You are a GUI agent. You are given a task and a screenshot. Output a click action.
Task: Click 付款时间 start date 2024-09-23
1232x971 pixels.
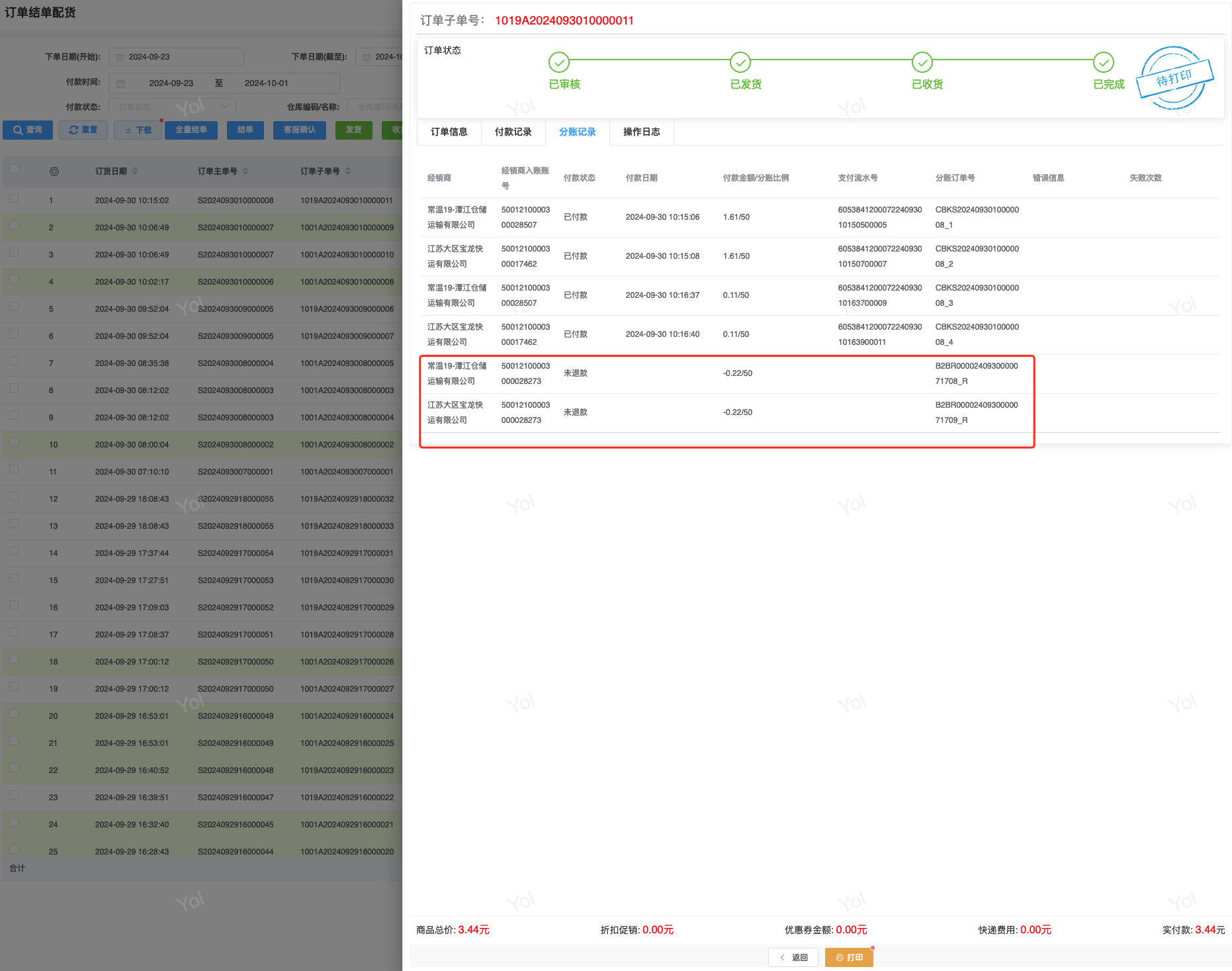click(x=171, y=83)
